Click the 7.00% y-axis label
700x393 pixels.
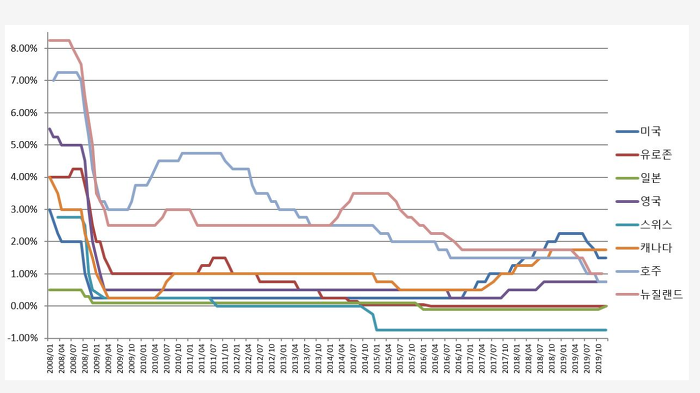(24, 80)
